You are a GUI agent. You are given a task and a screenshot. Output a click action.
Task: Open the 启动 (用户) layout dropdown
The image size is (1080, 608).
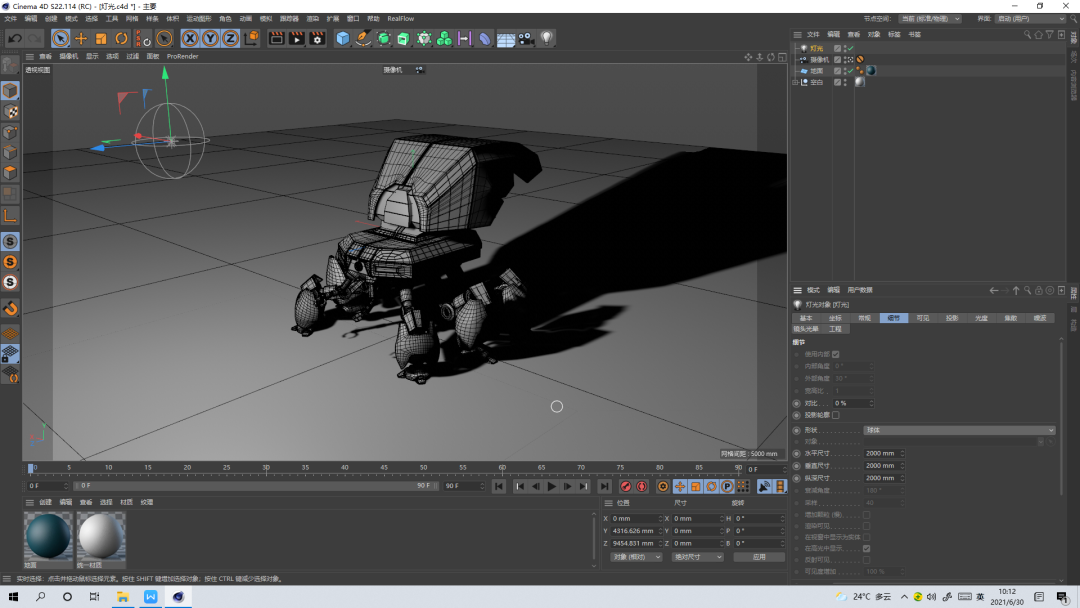pos(1030,19)
